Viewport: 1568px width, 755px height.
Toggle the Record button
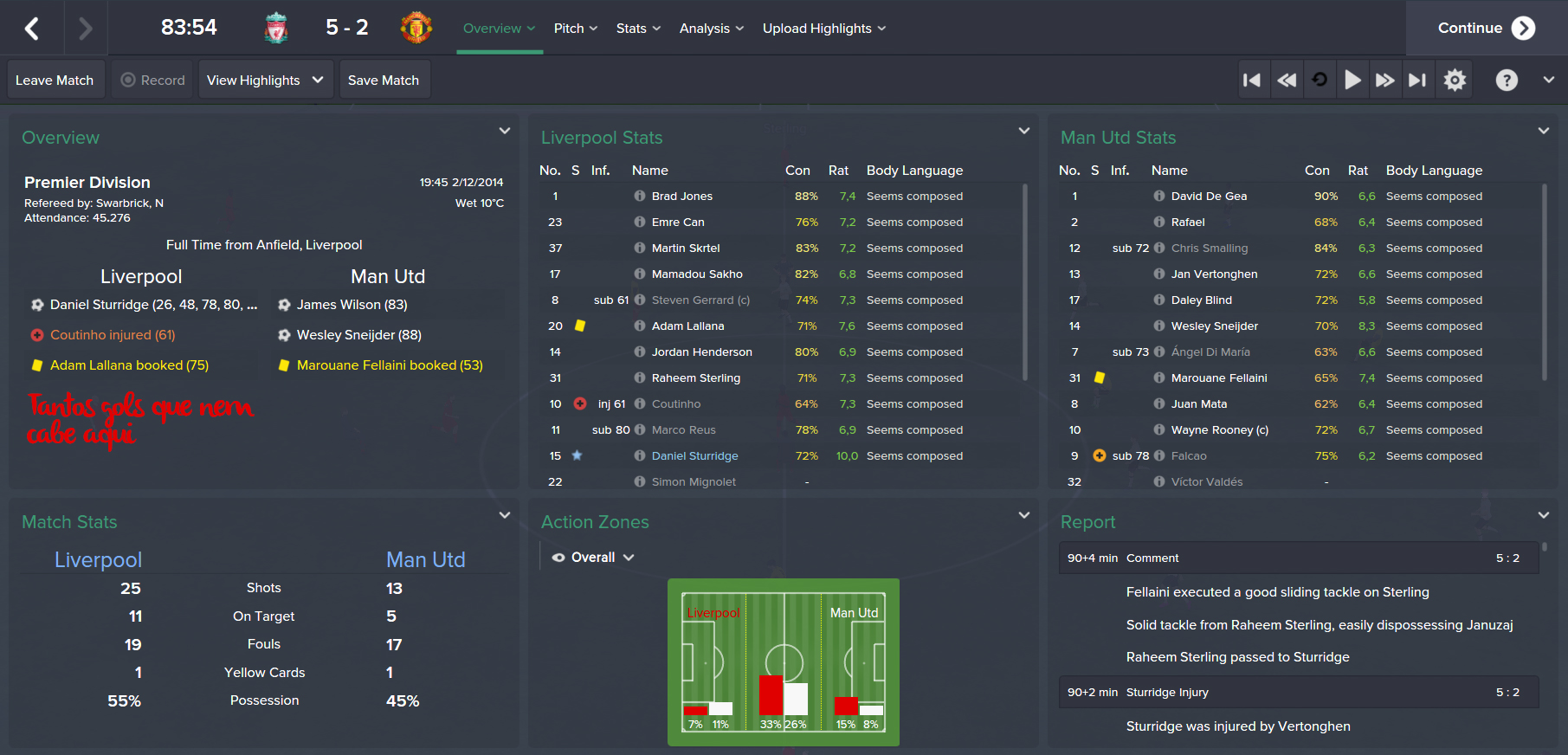[x=153, y=81]
